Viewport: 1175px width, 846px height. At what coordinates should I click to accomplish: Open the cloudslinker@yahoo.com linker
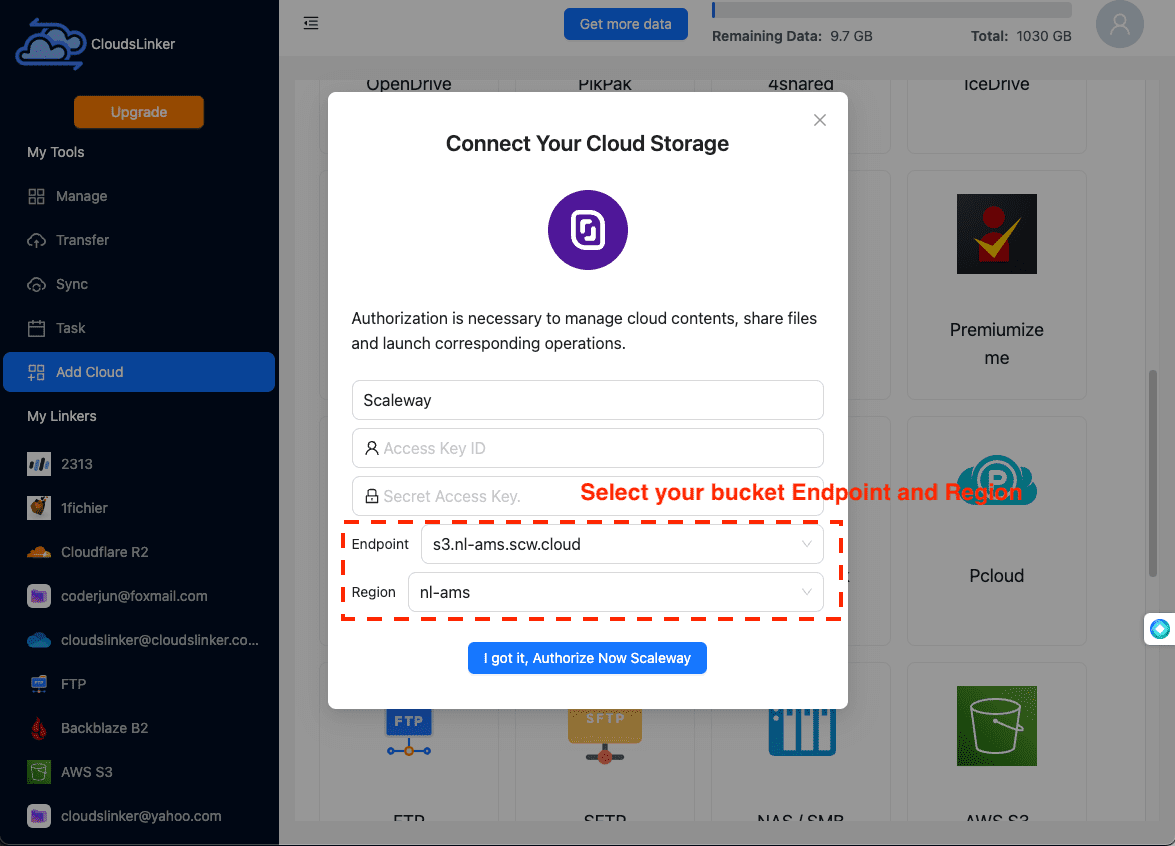139,816
